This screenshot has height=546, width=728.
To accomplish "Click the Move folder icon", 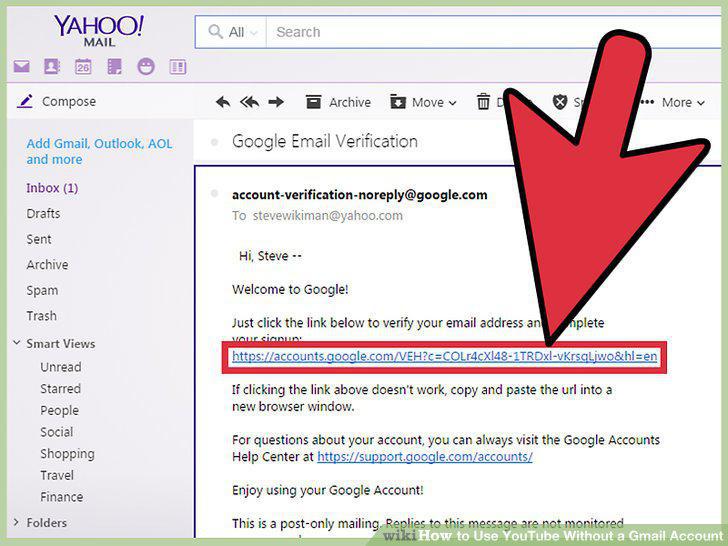I will coord(398,102).
